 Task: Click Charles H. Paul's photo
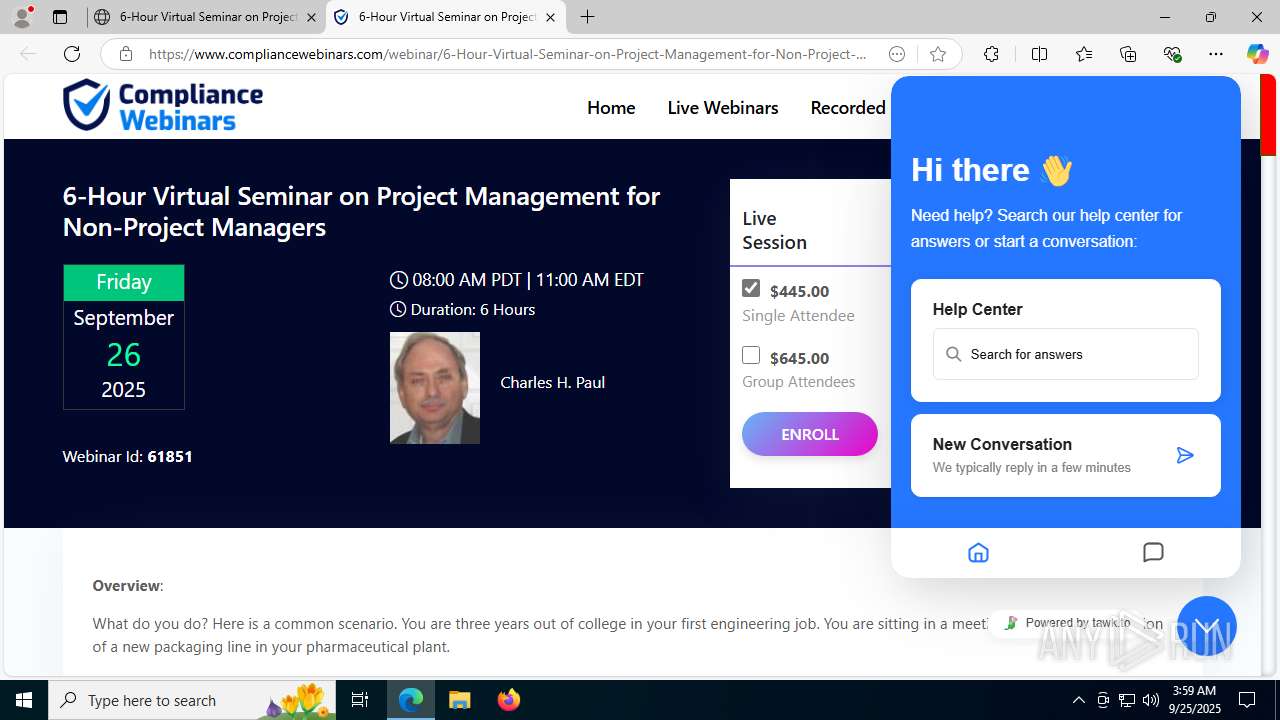[435, 388]
